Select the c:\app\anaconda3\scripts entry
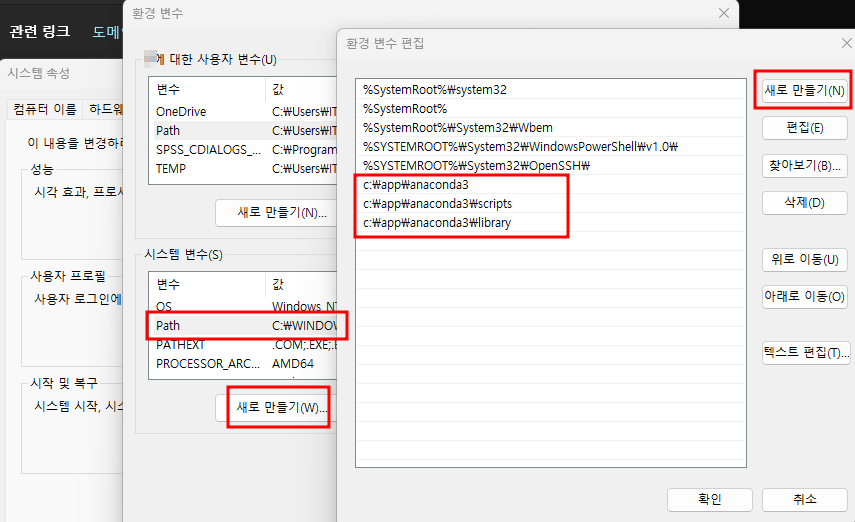The image size is (855, 522). (551, 204)
